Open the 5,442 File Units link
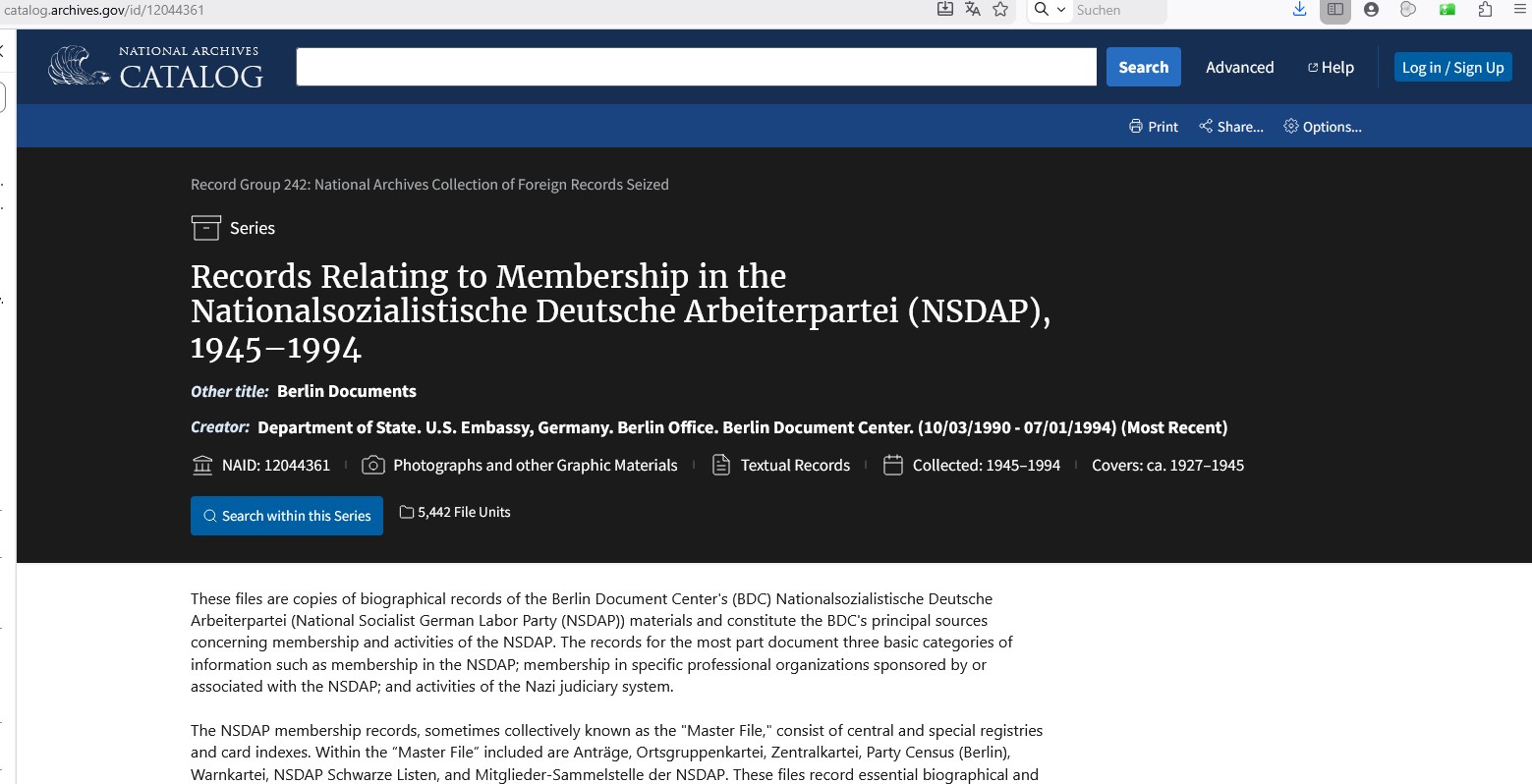Image resolution: width=1532 pixels, height=784 pixels. [455, 512]
